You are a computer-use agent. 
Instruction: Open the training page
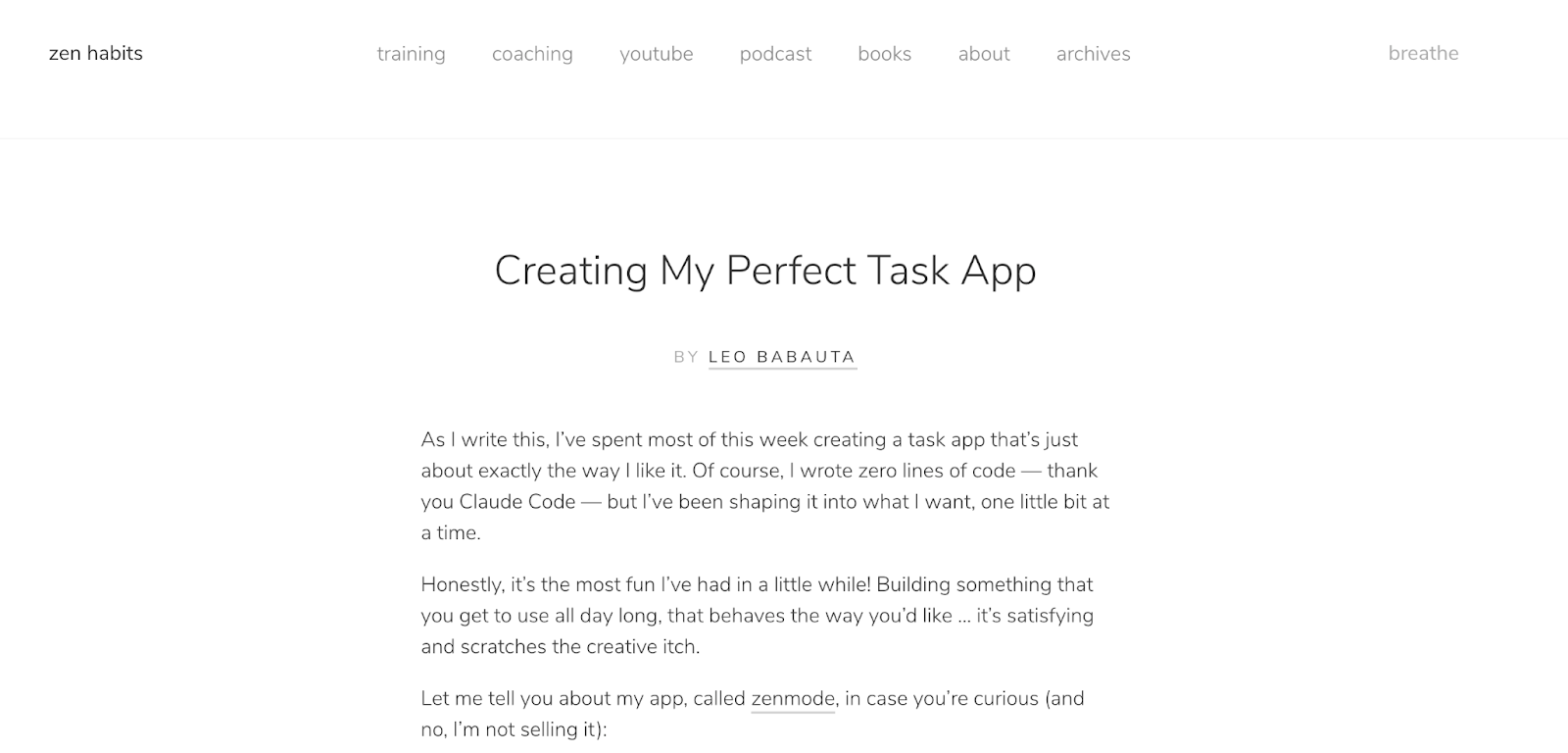[x=411, y=55]
